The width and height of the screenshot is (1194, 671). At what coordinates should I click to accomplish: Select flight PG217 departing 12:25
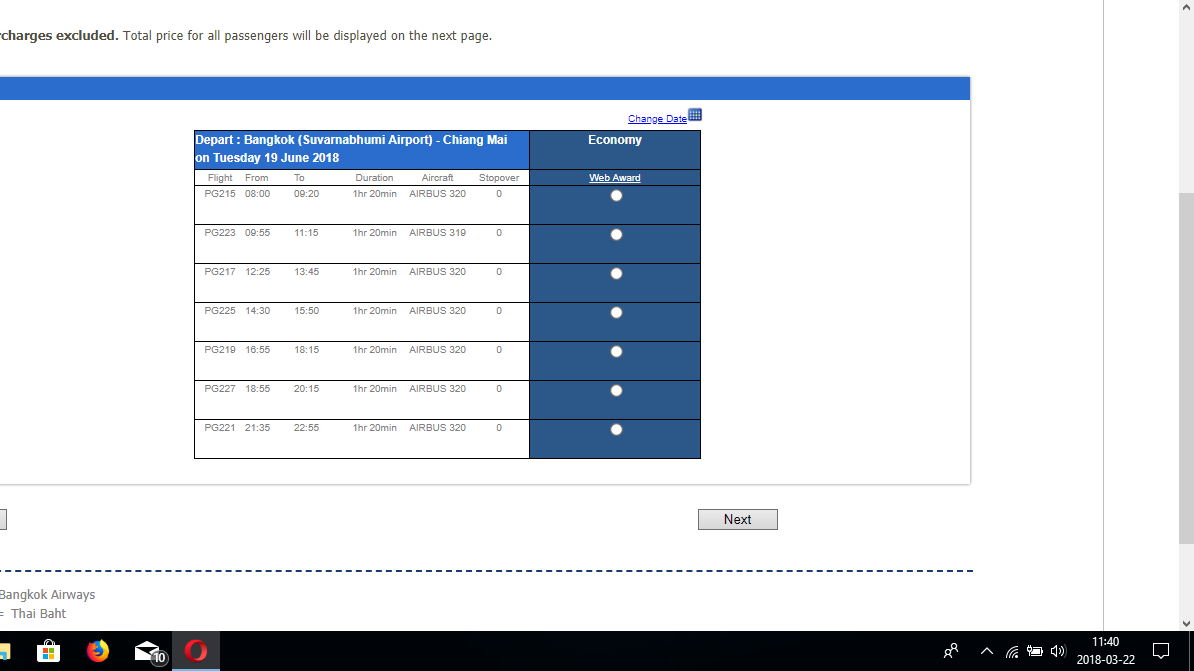tap(616, 273)
